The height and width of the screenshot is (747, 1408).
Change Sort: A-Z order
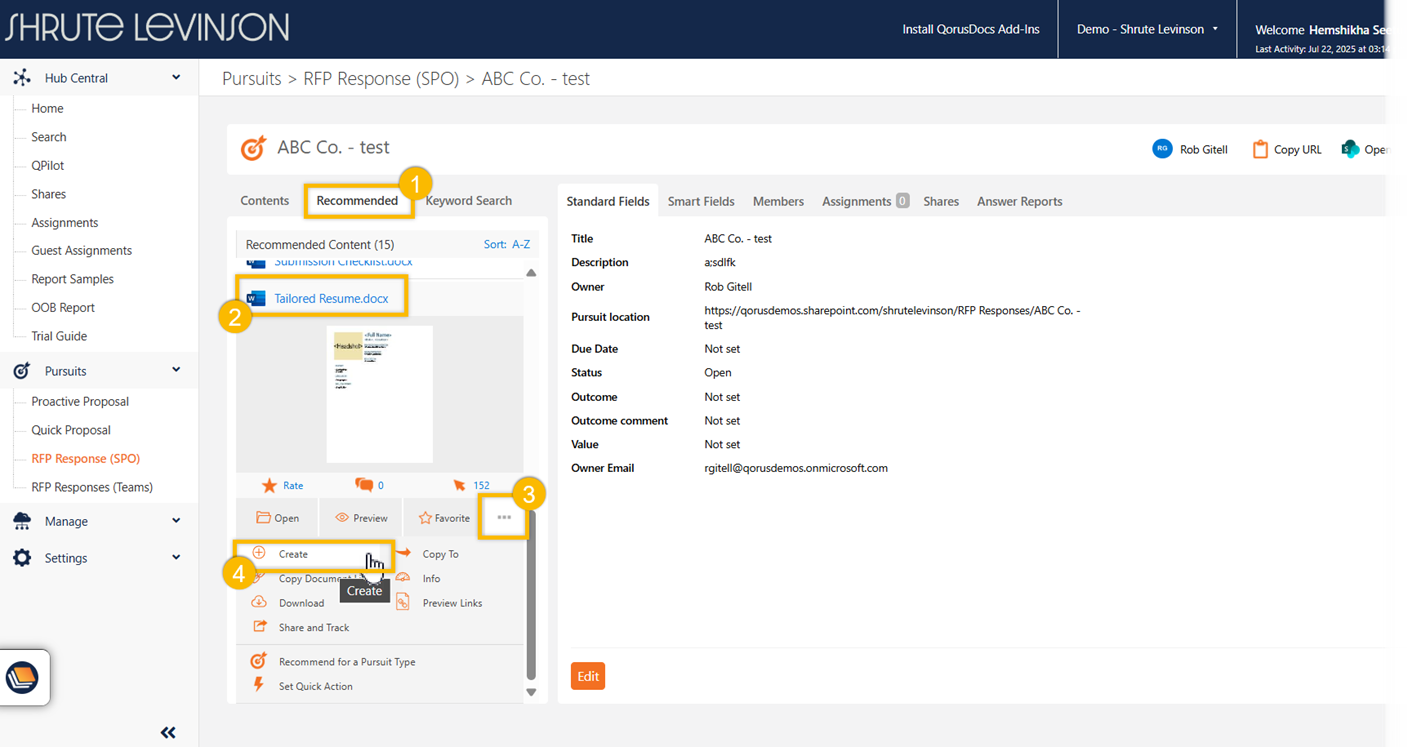pos(507,244)
